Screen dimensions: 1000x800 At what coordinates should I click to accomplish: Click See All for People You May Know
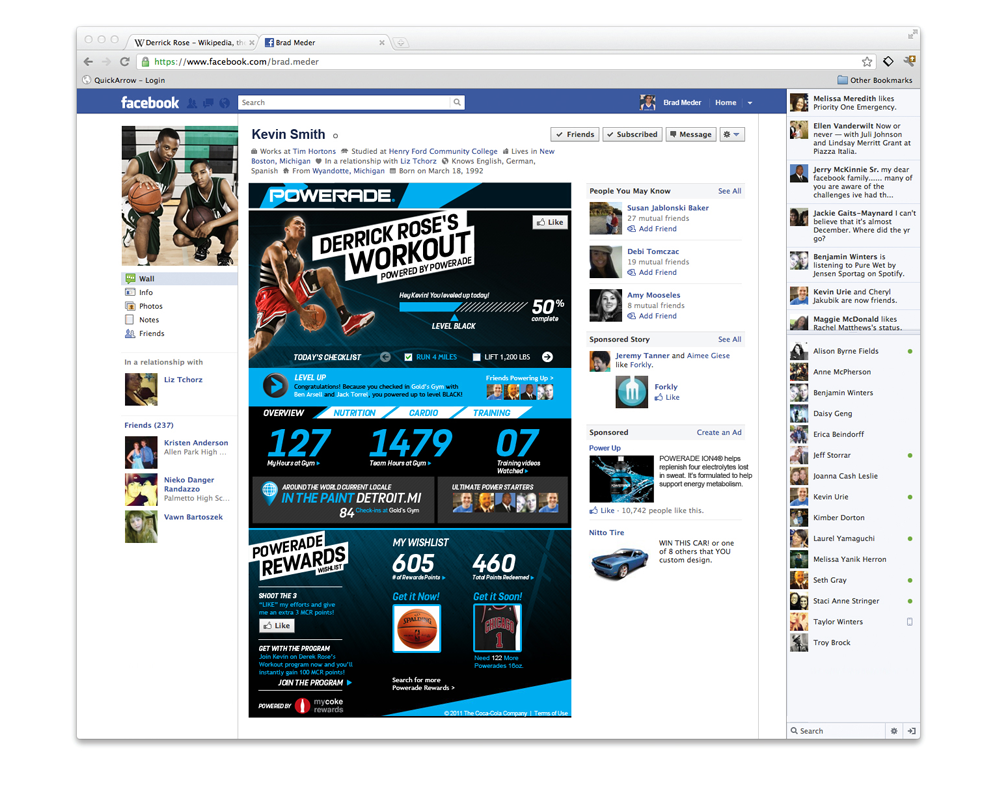point(730,191)
